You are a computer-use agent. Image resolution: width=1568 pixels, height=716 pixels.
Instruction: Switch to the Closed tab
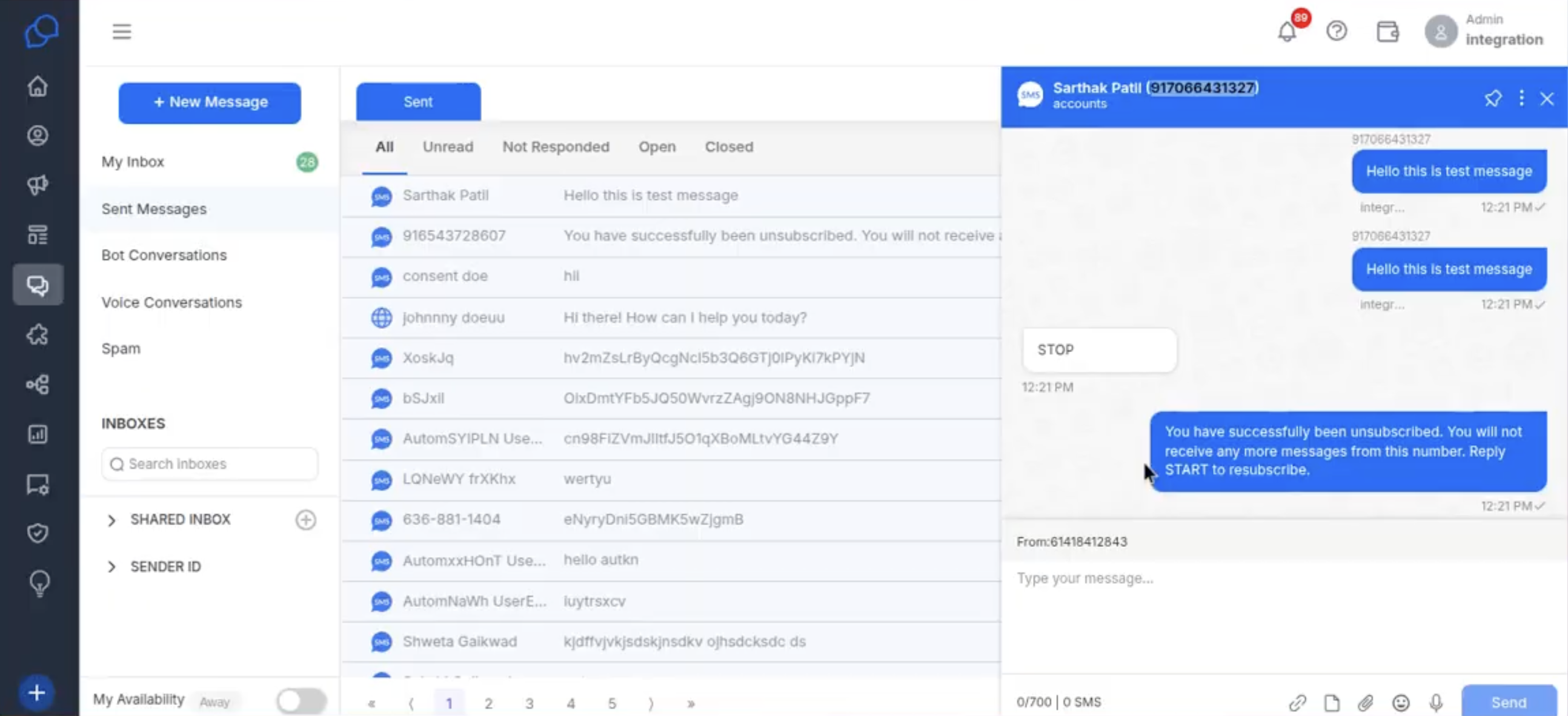pos(729,147)
